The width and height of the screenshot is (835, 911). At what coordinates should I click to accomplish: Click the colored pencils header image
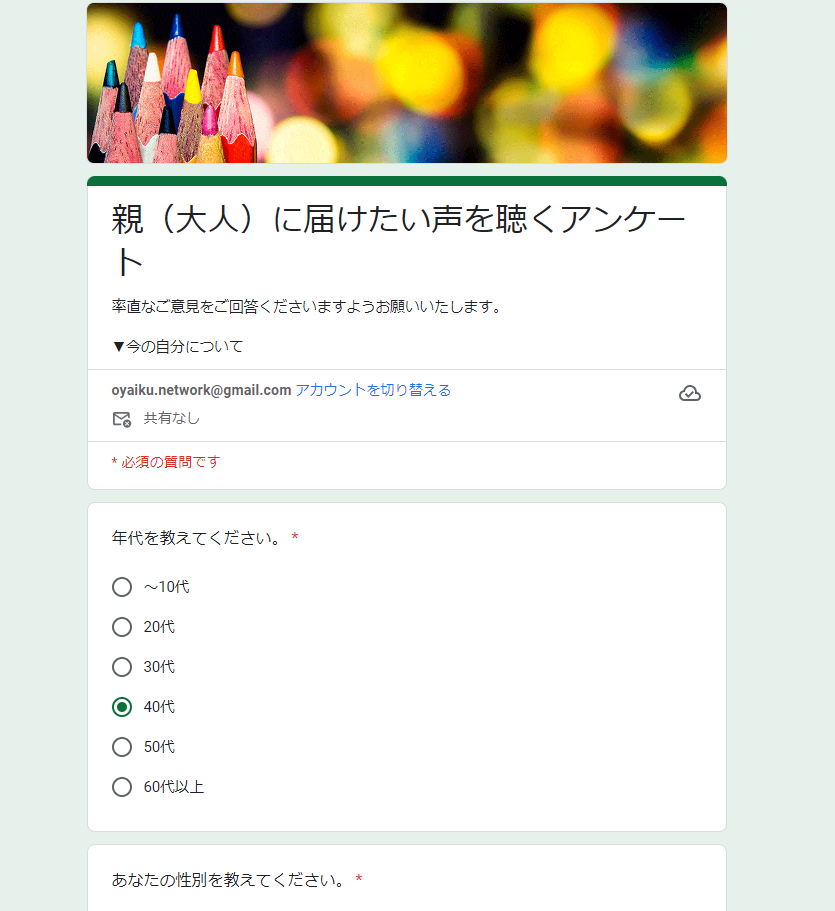point(407,83)
